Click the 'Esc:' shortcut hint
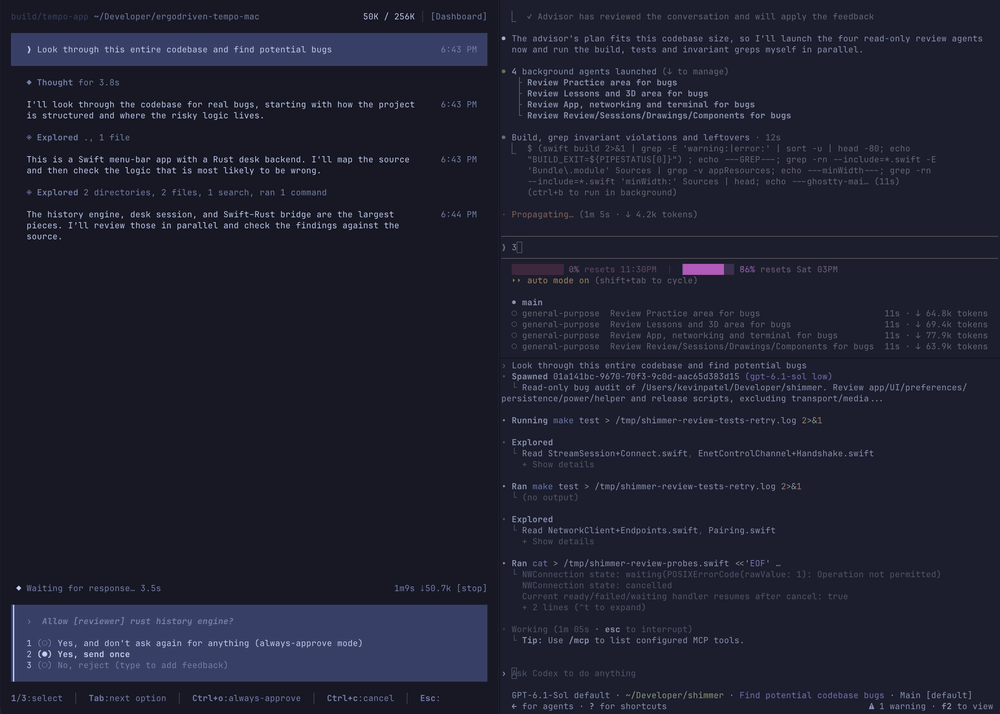The height and width of the screenshot is (714, 1000). [x=430, y=698]
